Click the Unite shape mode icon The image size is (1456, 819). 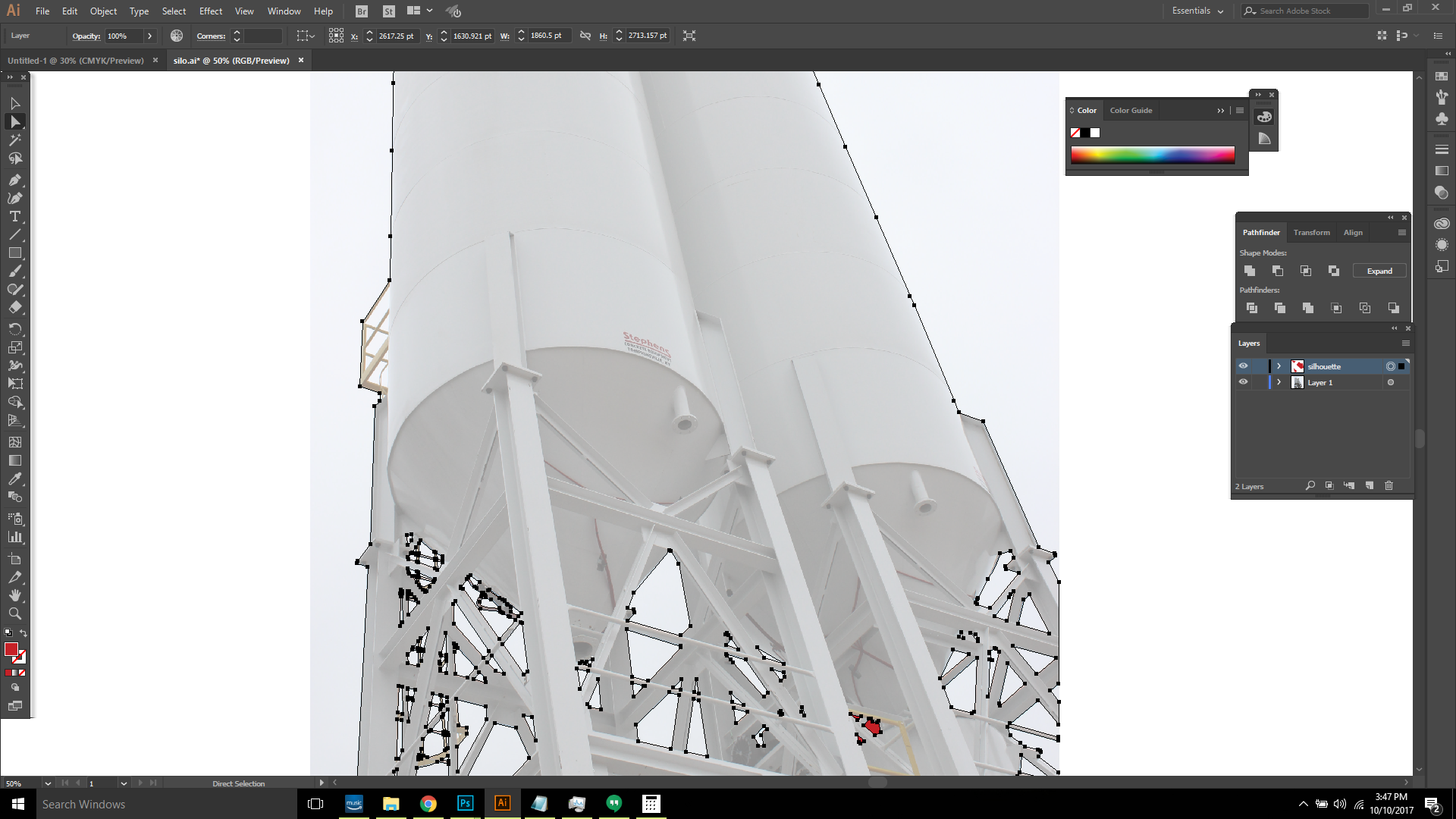click(1250, 271)
